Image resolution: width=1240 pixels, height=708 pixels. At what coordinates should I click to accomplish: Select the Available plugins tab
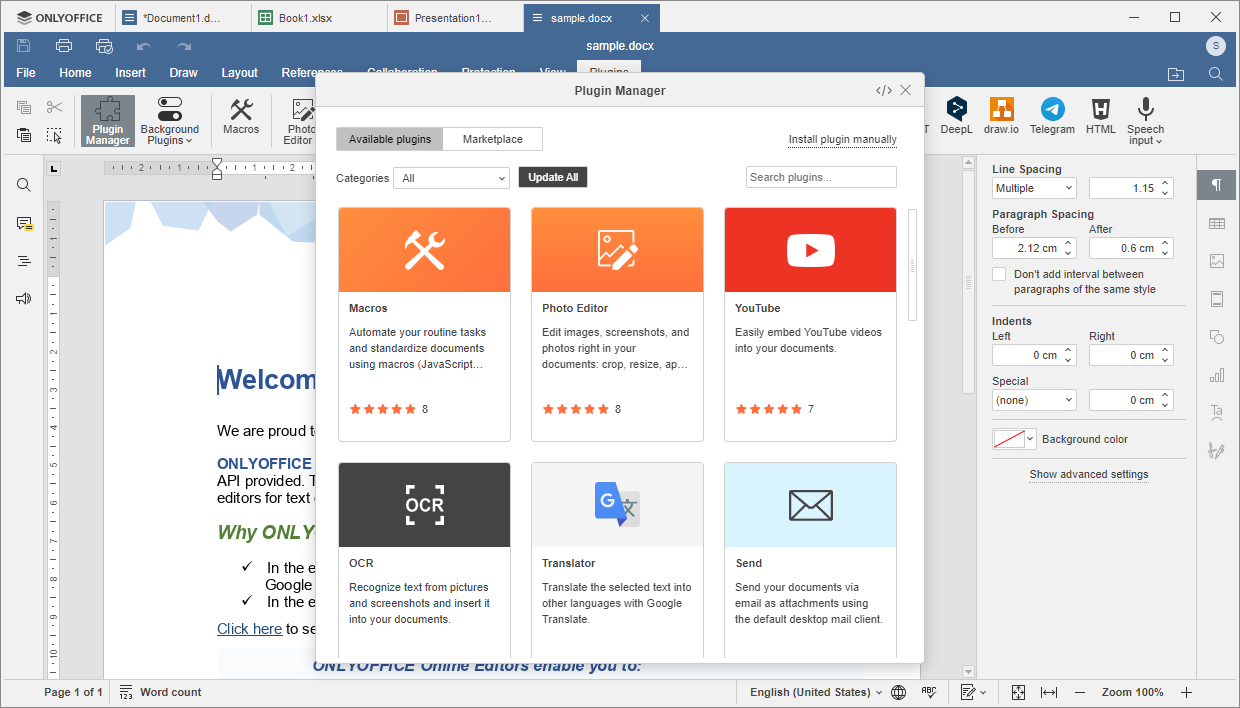coord(390,139)
